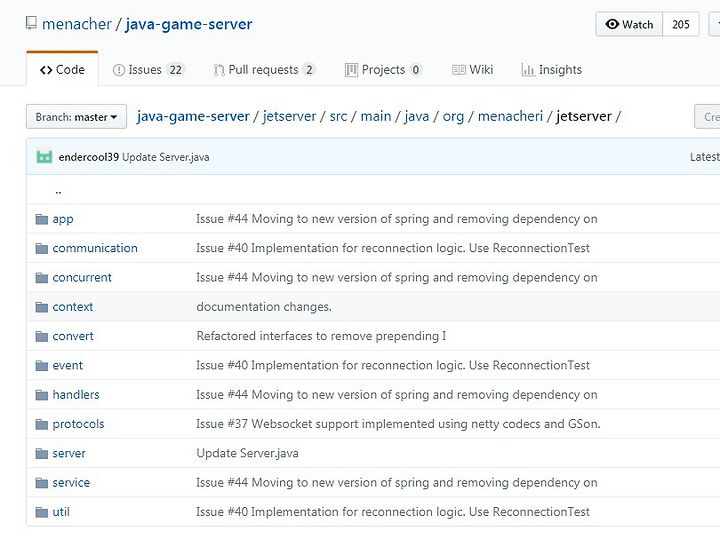Go to java in breadcrumb path

tap(417, 117)
